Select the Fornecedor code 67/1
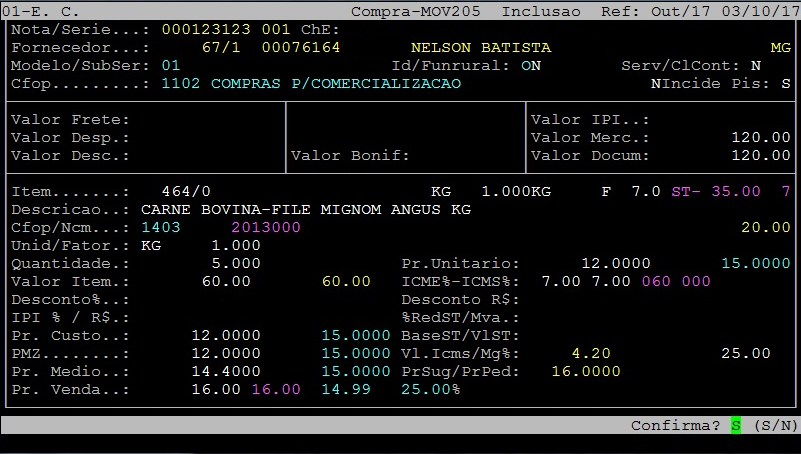Image resolution: width=801 pixels, height=454 pixels. [x=221, y=48]
